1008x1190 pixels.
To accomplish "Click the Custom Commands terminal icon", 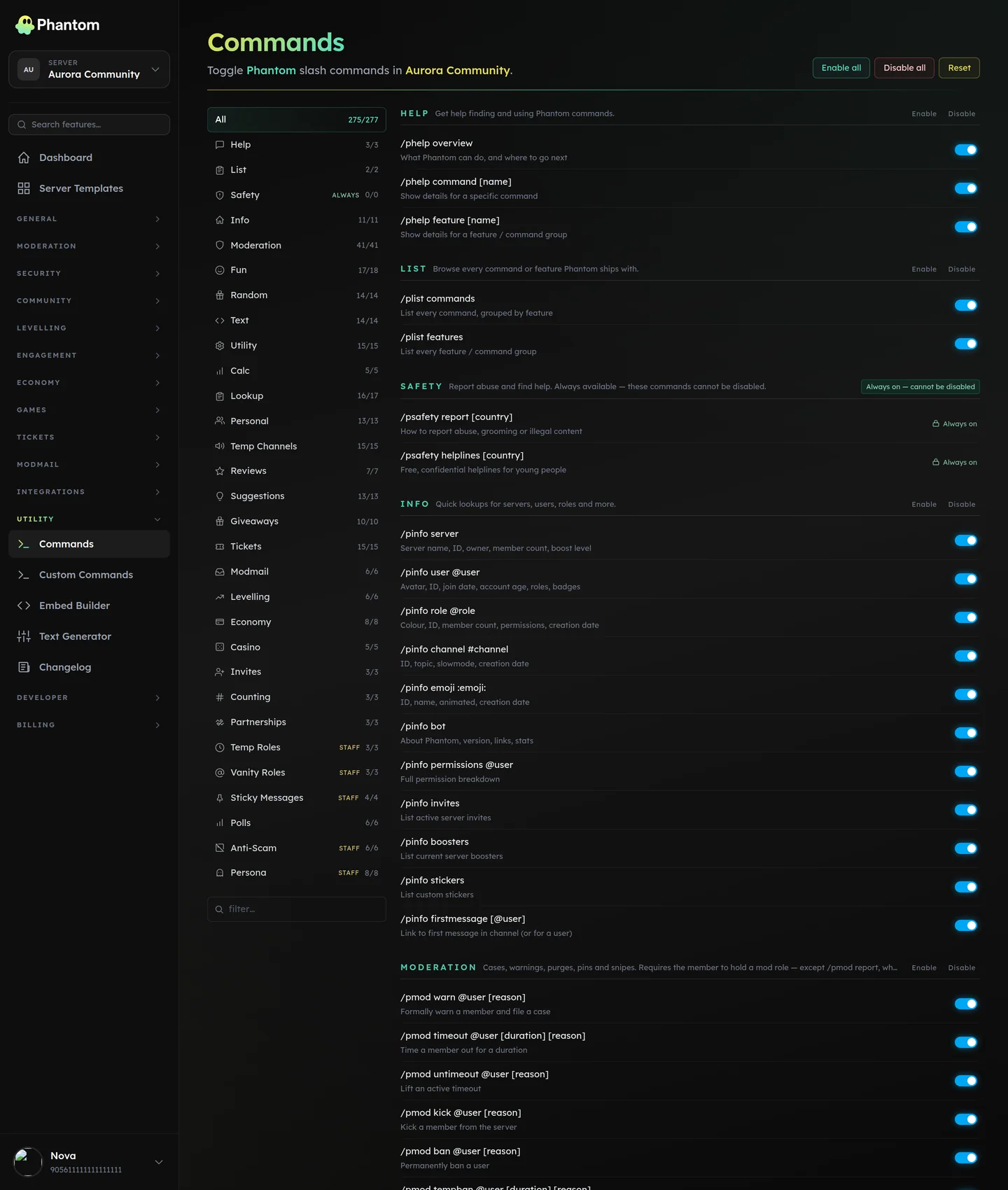I will click(x=24, y=575).
